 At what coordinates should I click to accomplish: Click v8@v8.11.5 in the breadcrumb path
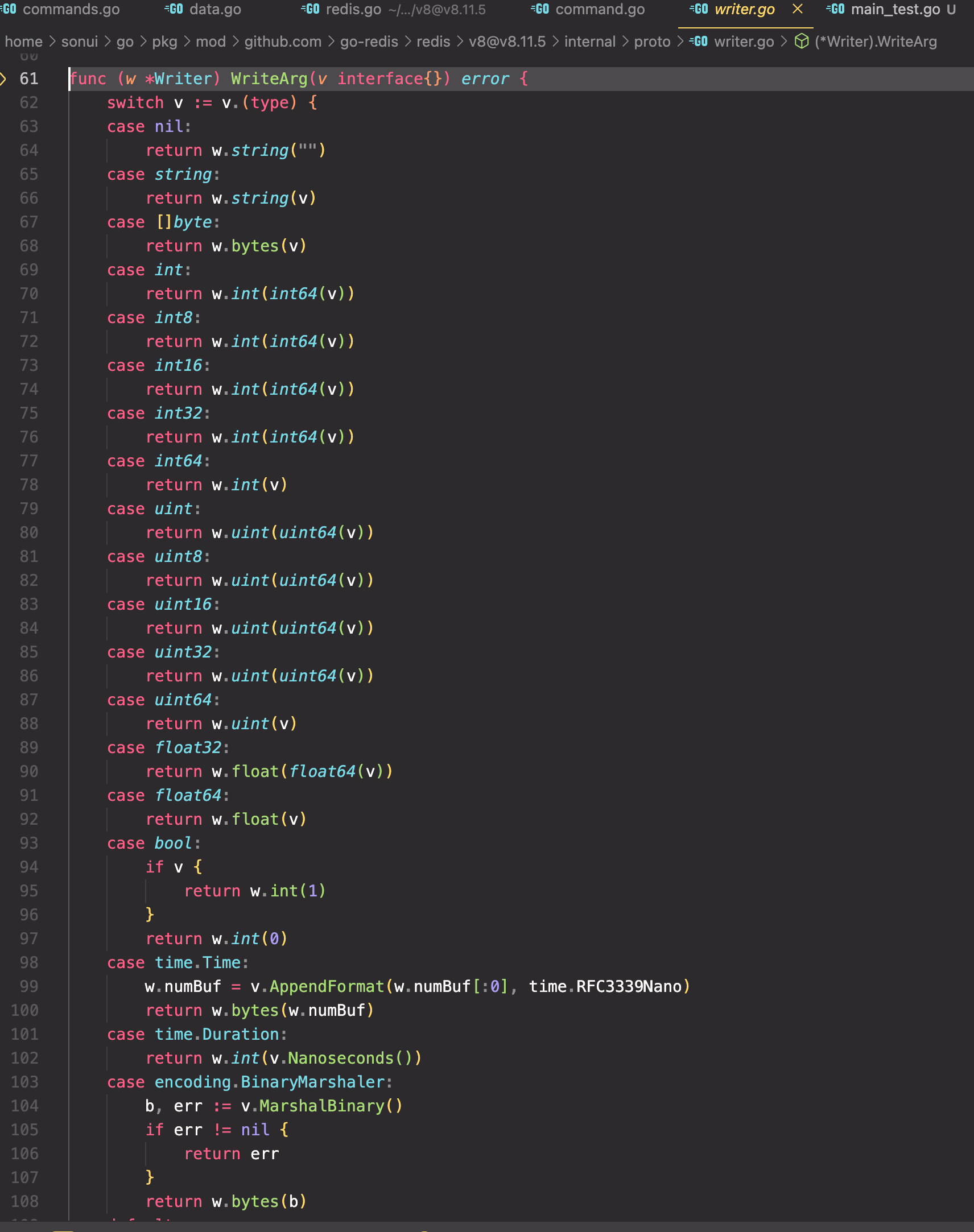point(507,41)
